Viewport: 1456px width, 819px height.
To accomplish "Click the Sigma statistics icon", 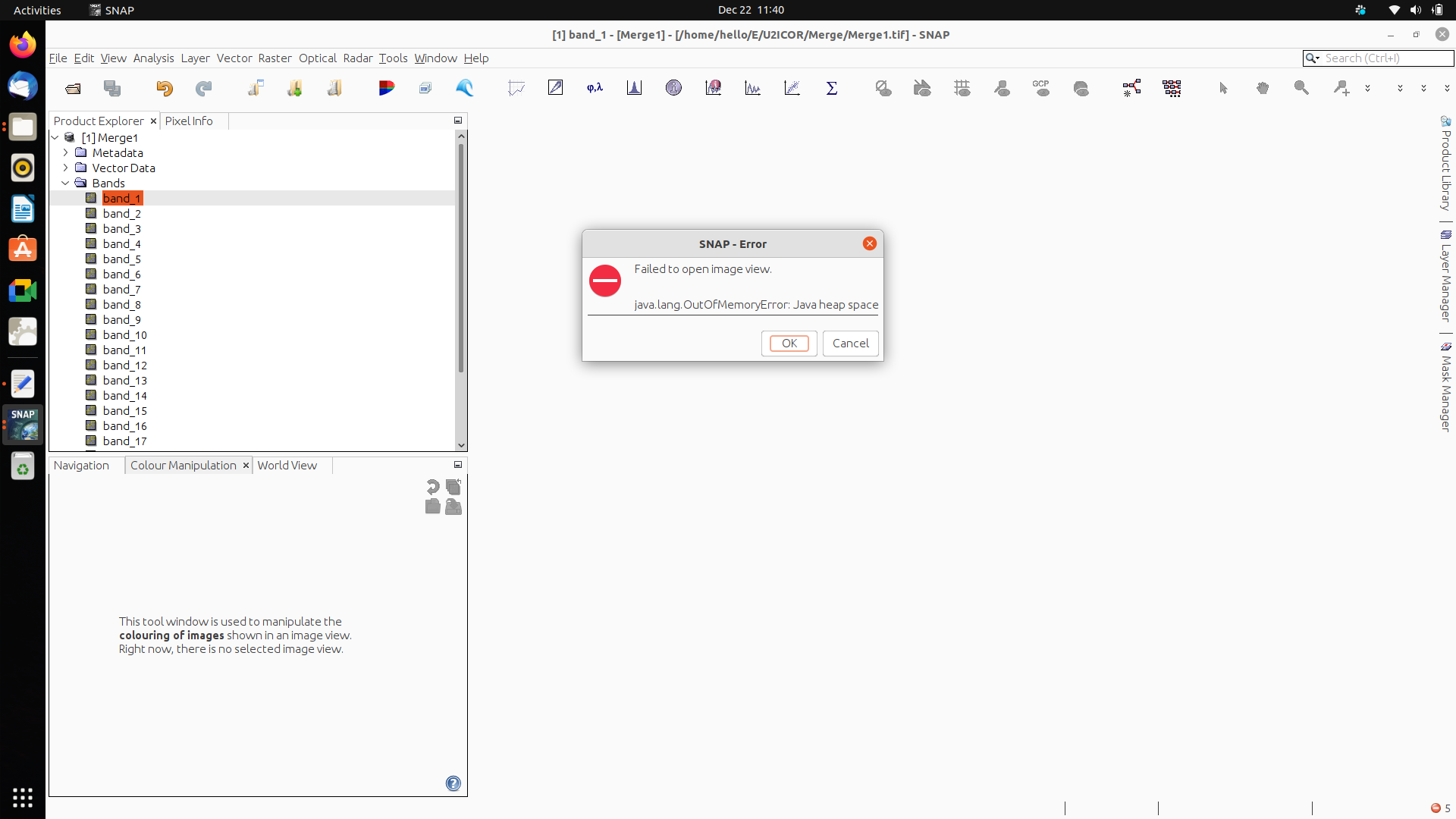I will click(x=832, y=88).
